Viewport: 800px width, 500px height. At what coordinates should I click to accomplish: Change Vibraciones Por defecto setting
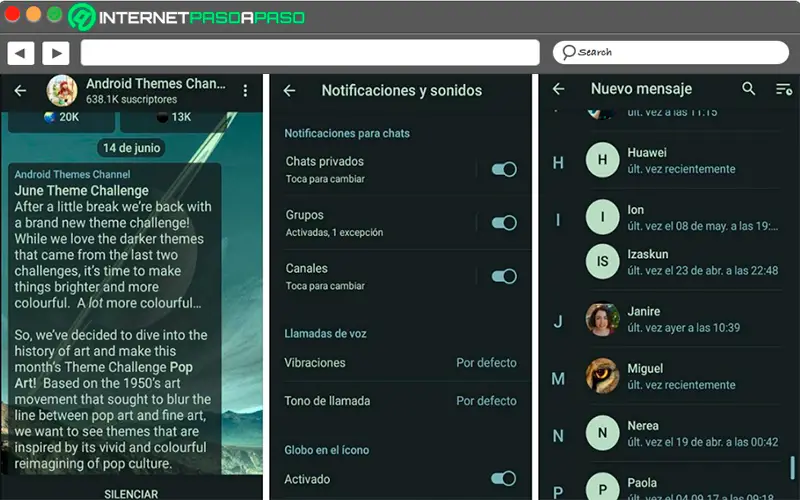(x=401, y=363)
